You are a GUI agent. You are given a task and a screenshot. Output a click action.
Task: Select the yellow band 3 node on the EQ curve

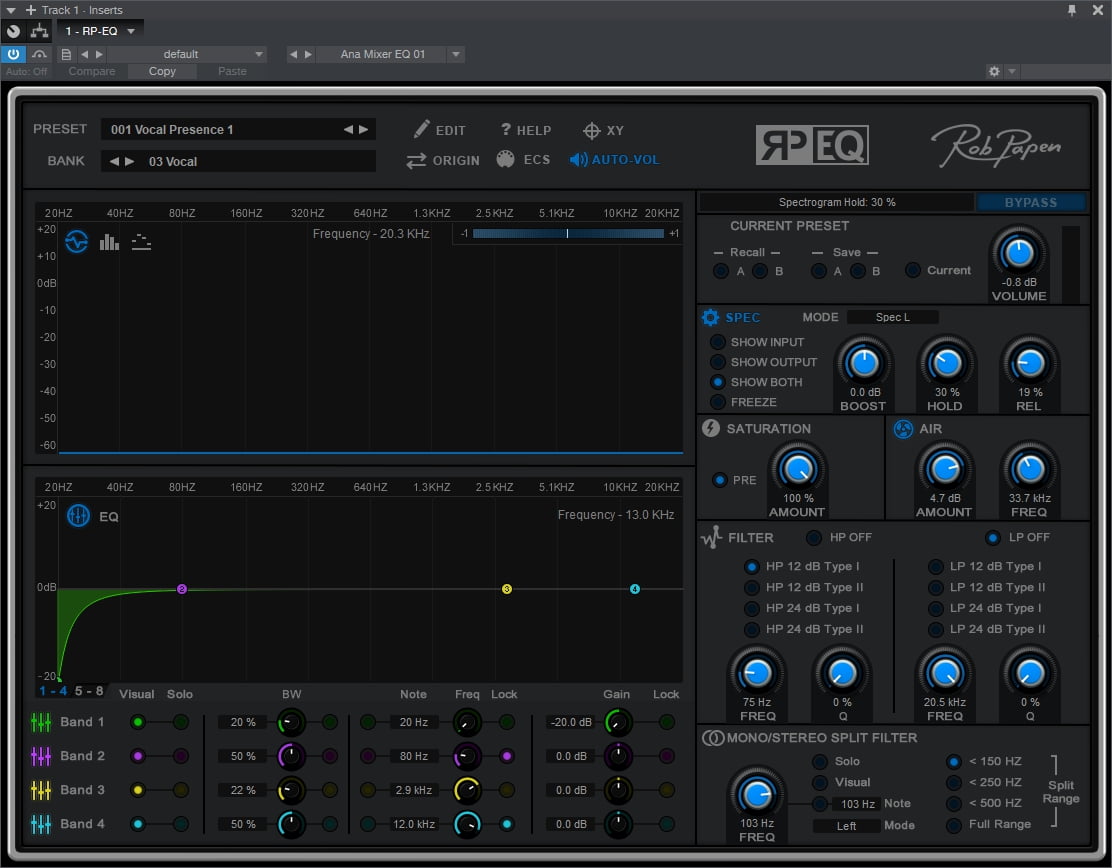pyautogui.click(x=506, y=589)
